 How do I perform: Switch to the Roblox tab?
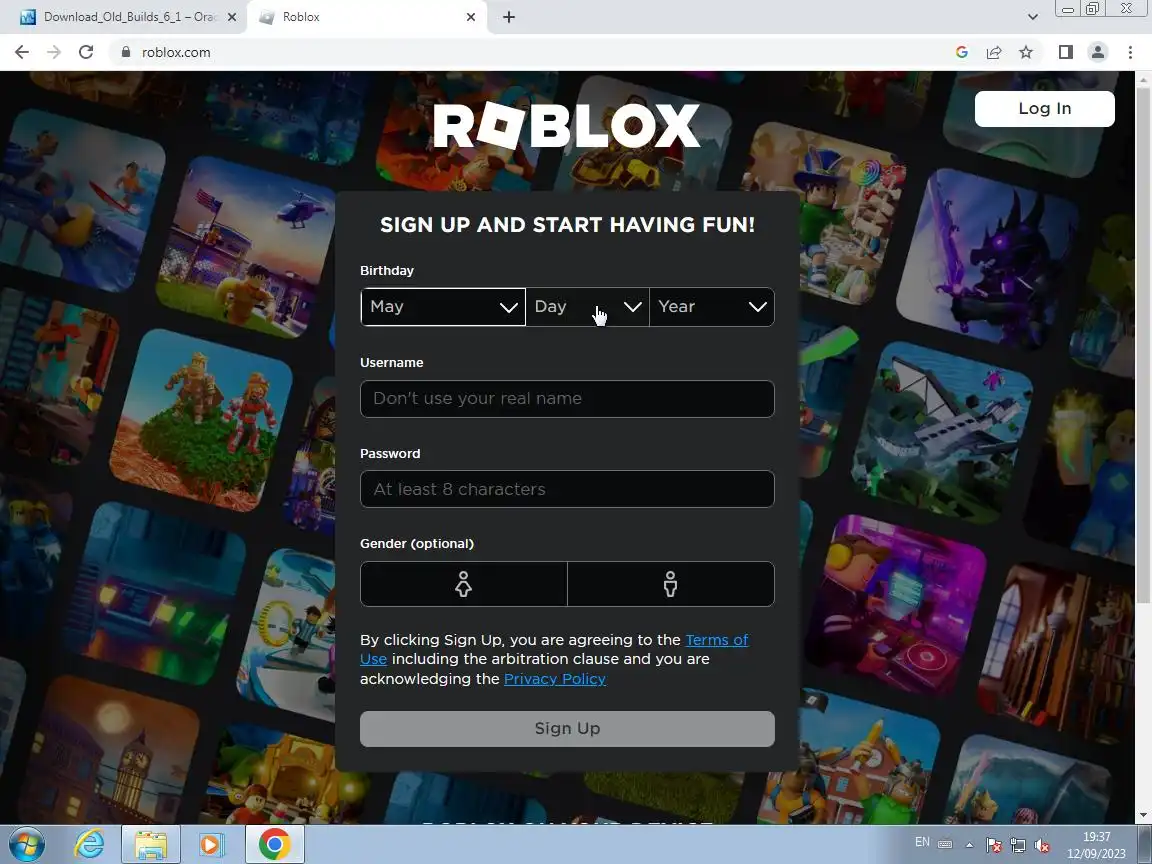coord(367,17)
